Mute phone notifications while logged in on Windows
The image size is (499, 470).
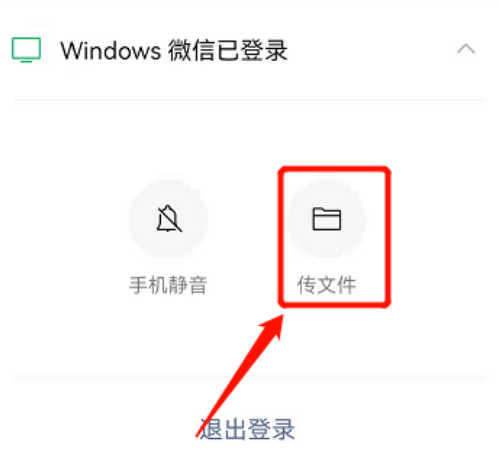[169, 219]
